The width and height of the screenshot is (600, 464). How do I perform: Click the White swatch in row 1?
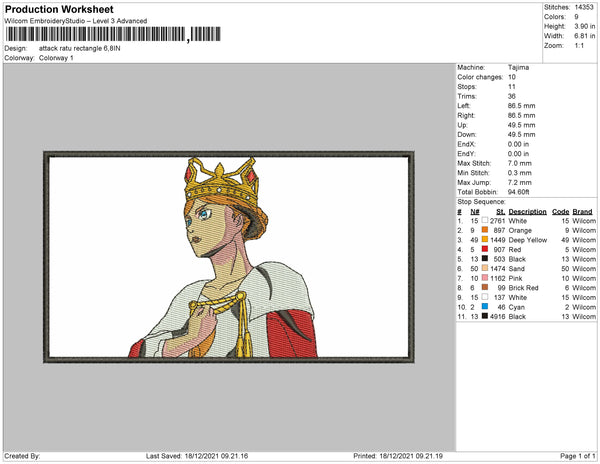[x=485, y=220]
